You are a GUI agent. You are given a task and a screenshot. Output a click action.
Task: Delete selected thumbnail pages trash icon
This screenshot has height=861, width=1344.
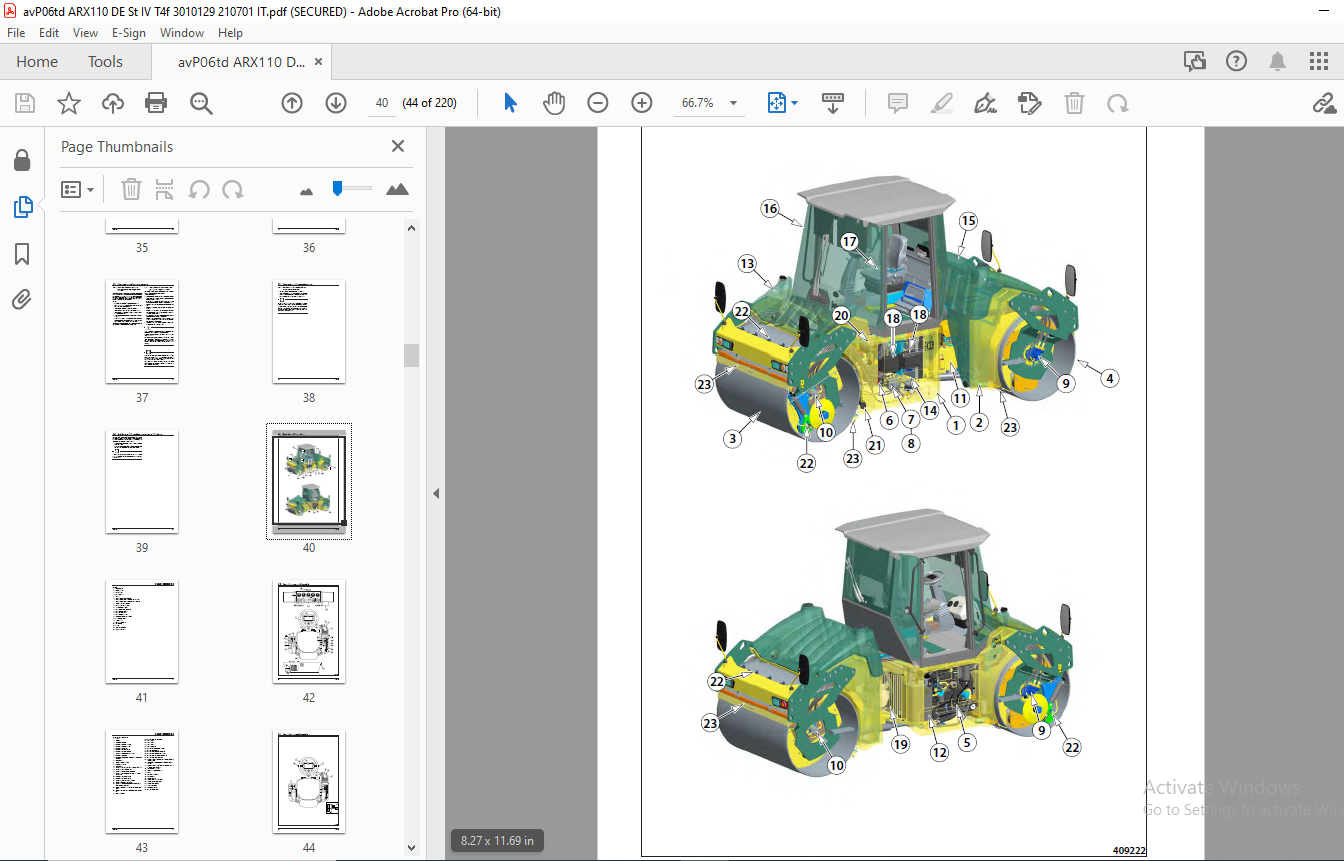pyautogui.click(x=131, y=189)
